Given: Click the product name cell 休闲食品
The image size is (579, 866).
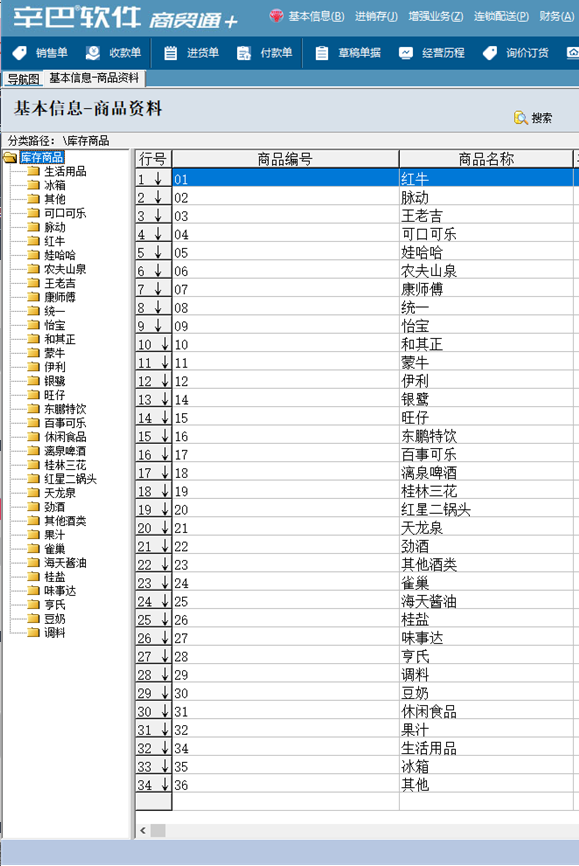Looking at the screenshot, I should 486,711.
